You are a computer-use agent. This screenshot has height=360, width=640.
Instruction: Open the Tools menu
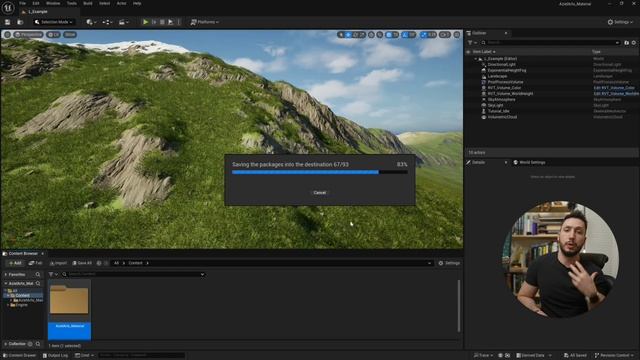pos(72,3)
